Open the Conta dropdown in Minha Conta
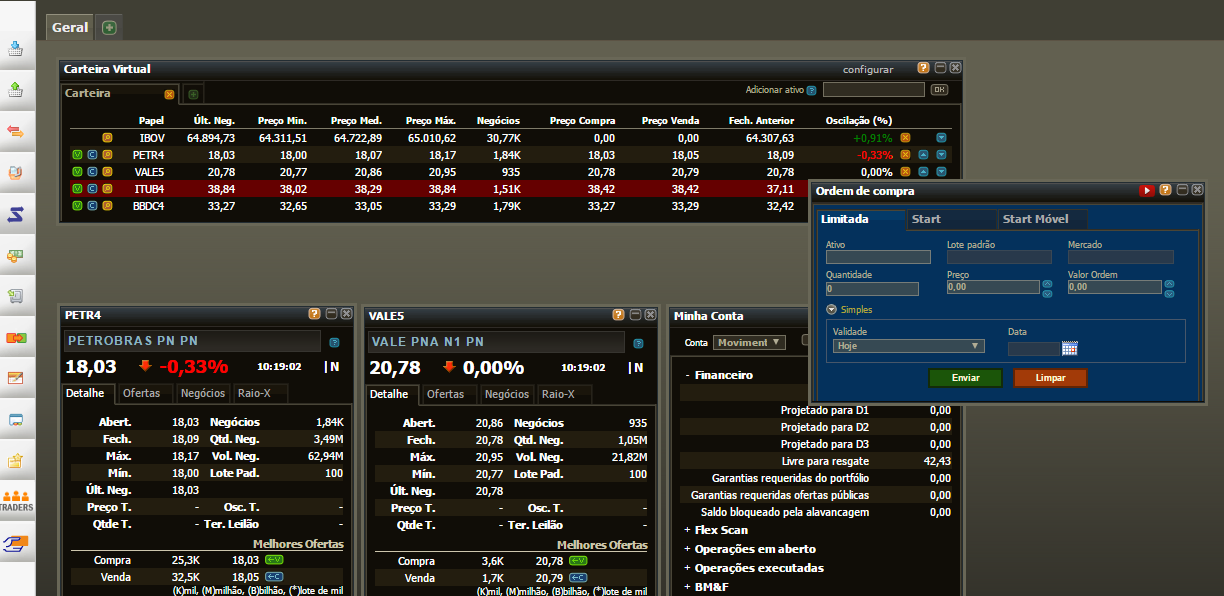The width and height of the screenshot is (1224, 596). coord(749,342)
